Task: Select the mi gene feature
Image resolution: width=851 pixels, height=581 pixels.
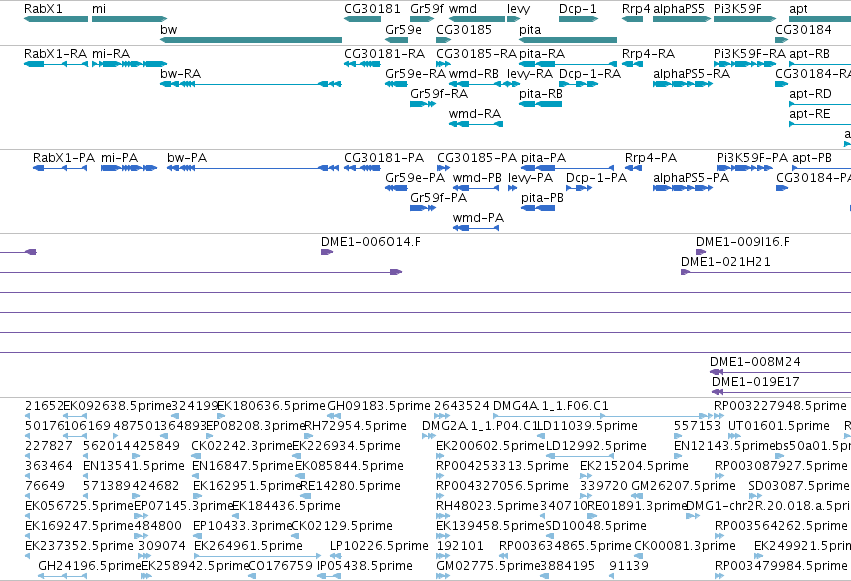Action: pos(129,19)
